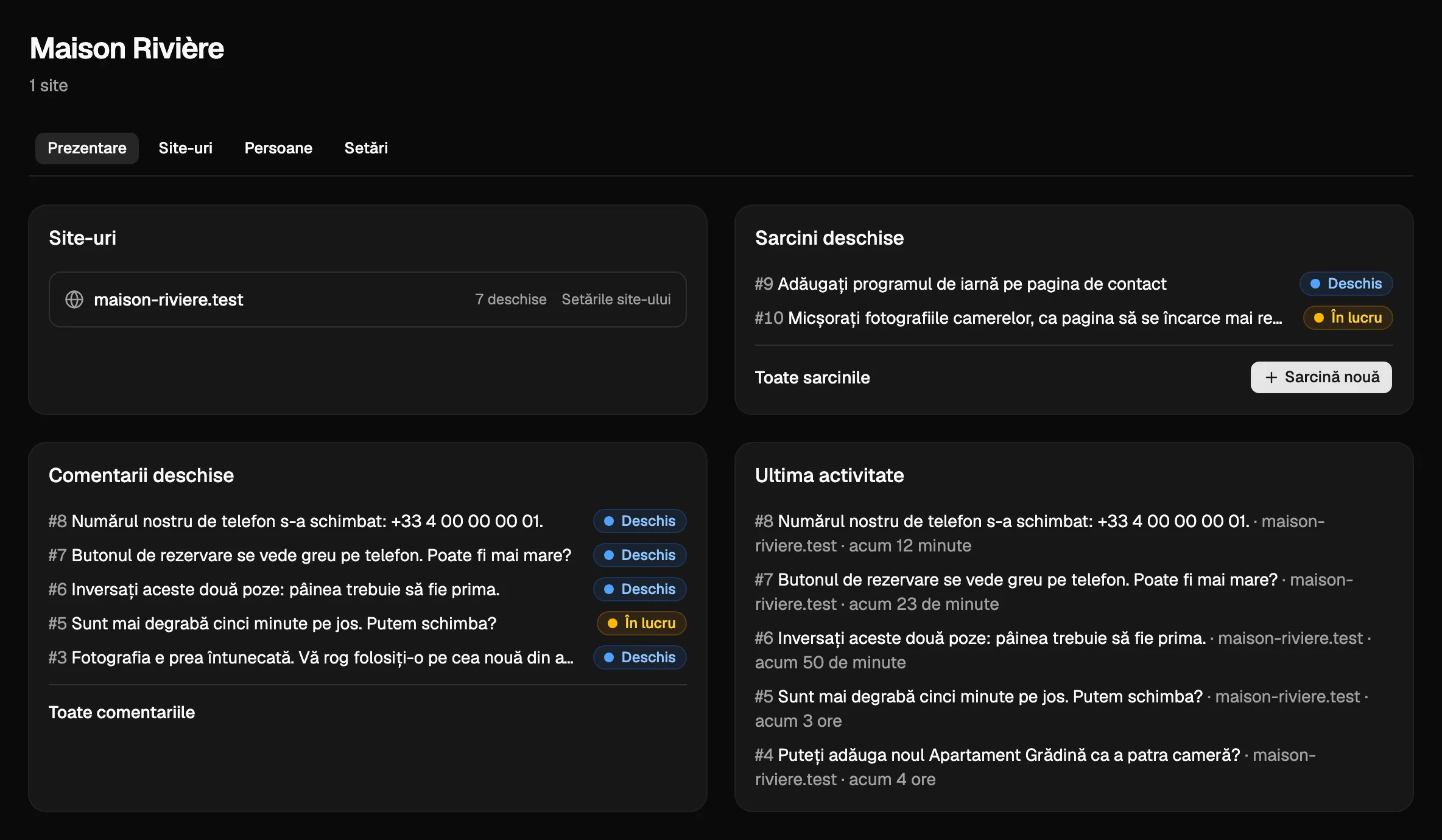Click the Deschis badge on comment #6
The width and height of the screenshot is (1442, 840).
tap(639, 589)
